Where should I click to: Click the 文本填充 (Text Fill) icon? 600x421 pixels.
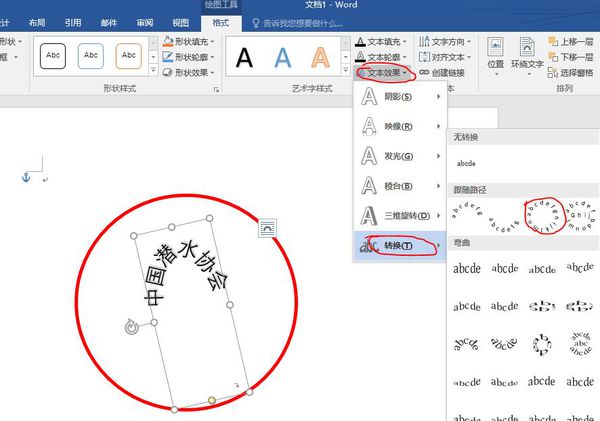point(361,43)
